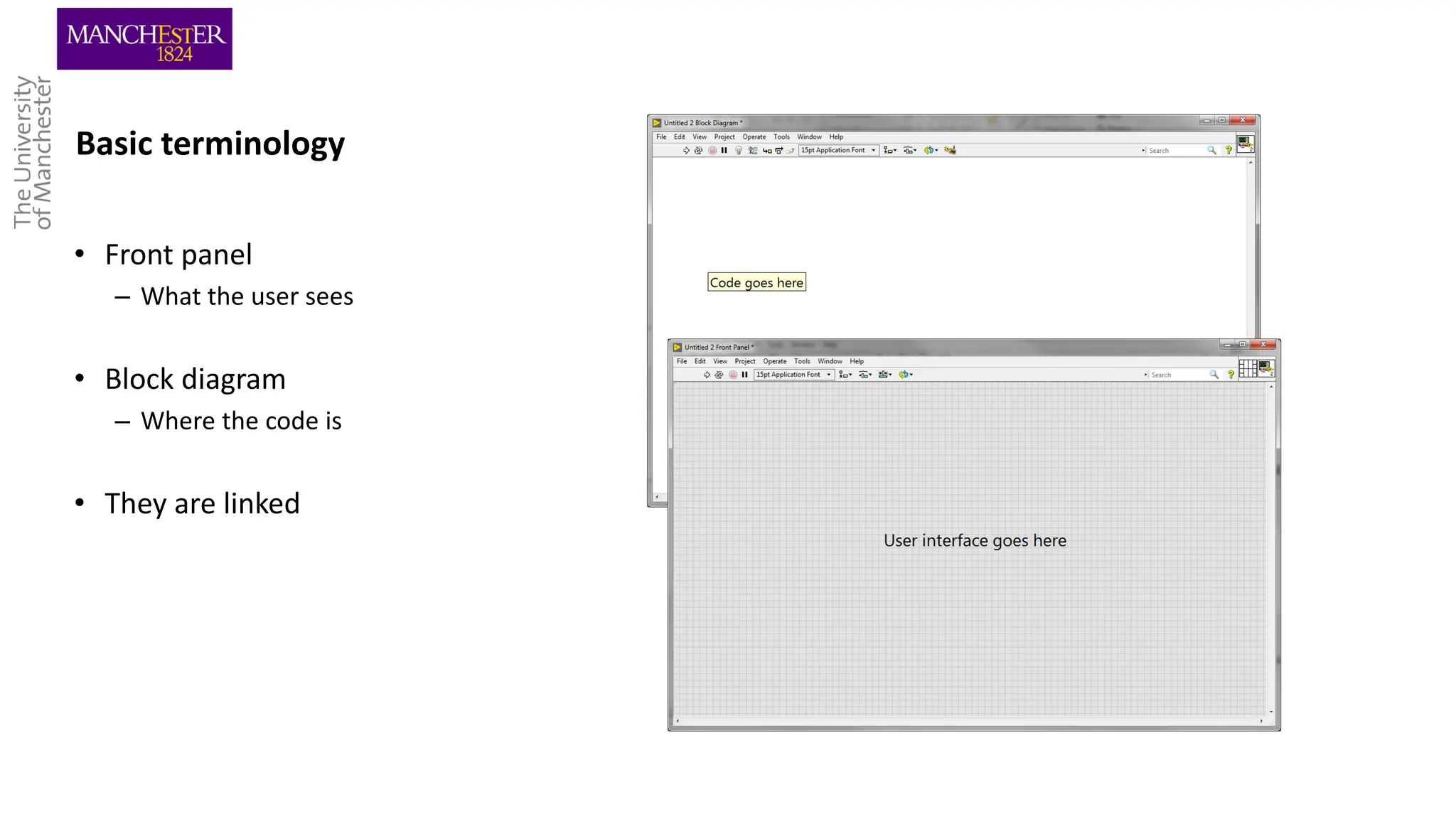Open Reorder dropdown in Front Panel toolbar
Viewport: 1456px width, 819px height.
pos(906,375)
